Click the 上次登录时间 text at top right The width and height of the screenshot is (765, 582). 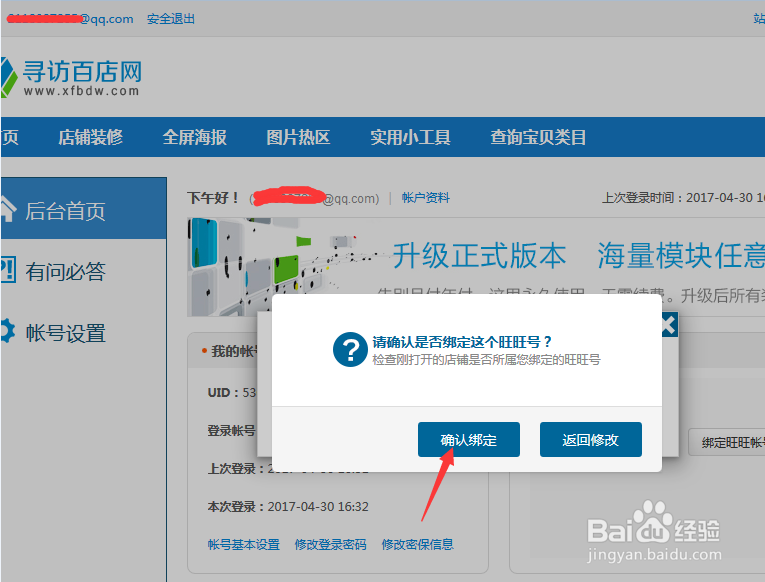point(683,198)
